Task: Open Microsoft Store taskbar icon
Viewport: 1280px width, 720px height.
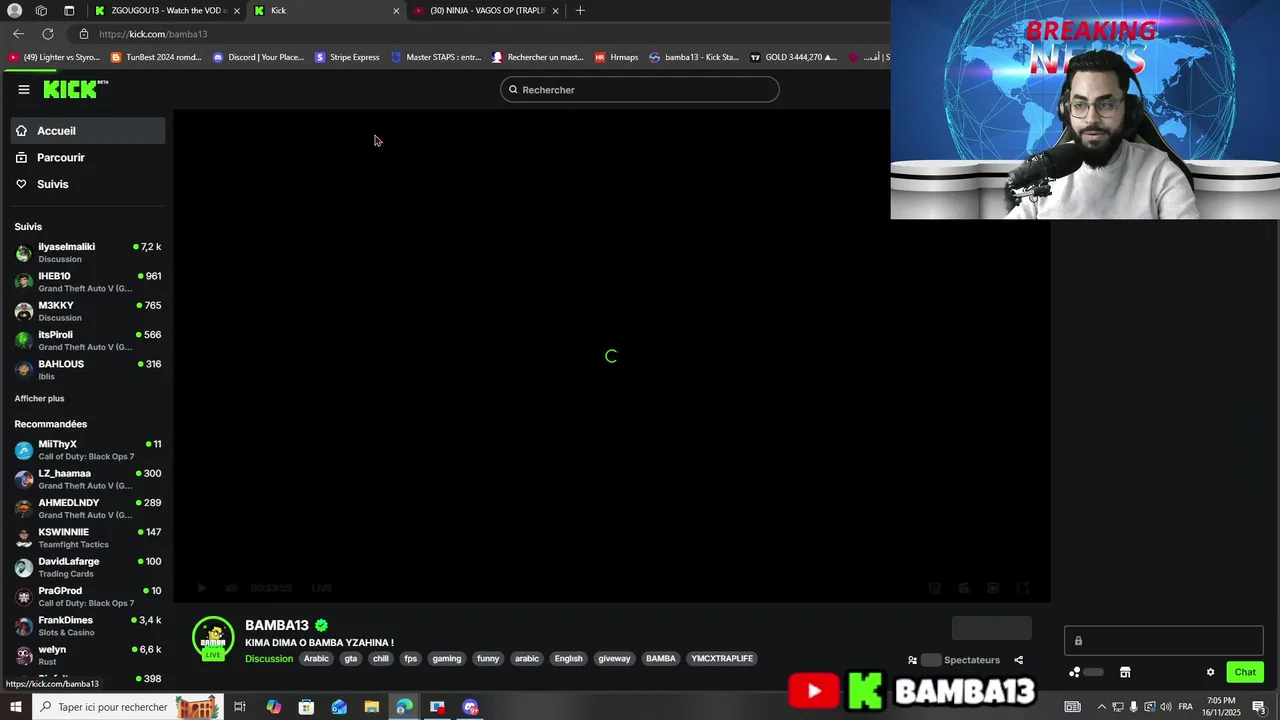Action: tap(306, 707)
